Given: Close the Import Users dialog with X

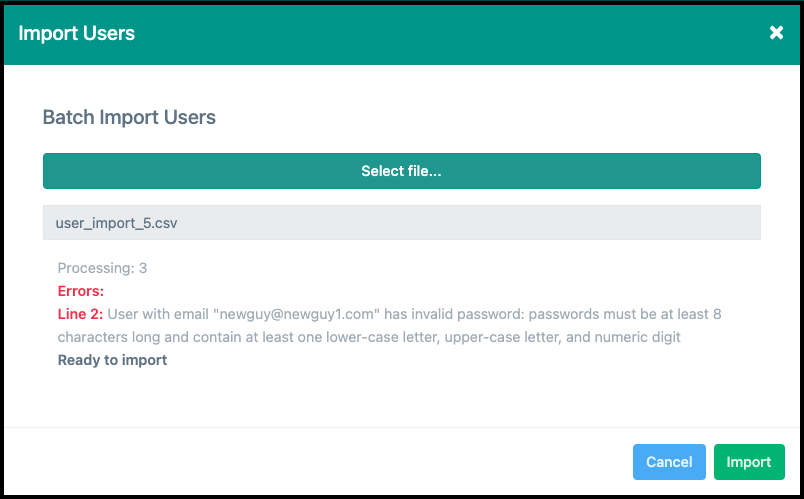Looking at the screenshot, I should [776, 33].
